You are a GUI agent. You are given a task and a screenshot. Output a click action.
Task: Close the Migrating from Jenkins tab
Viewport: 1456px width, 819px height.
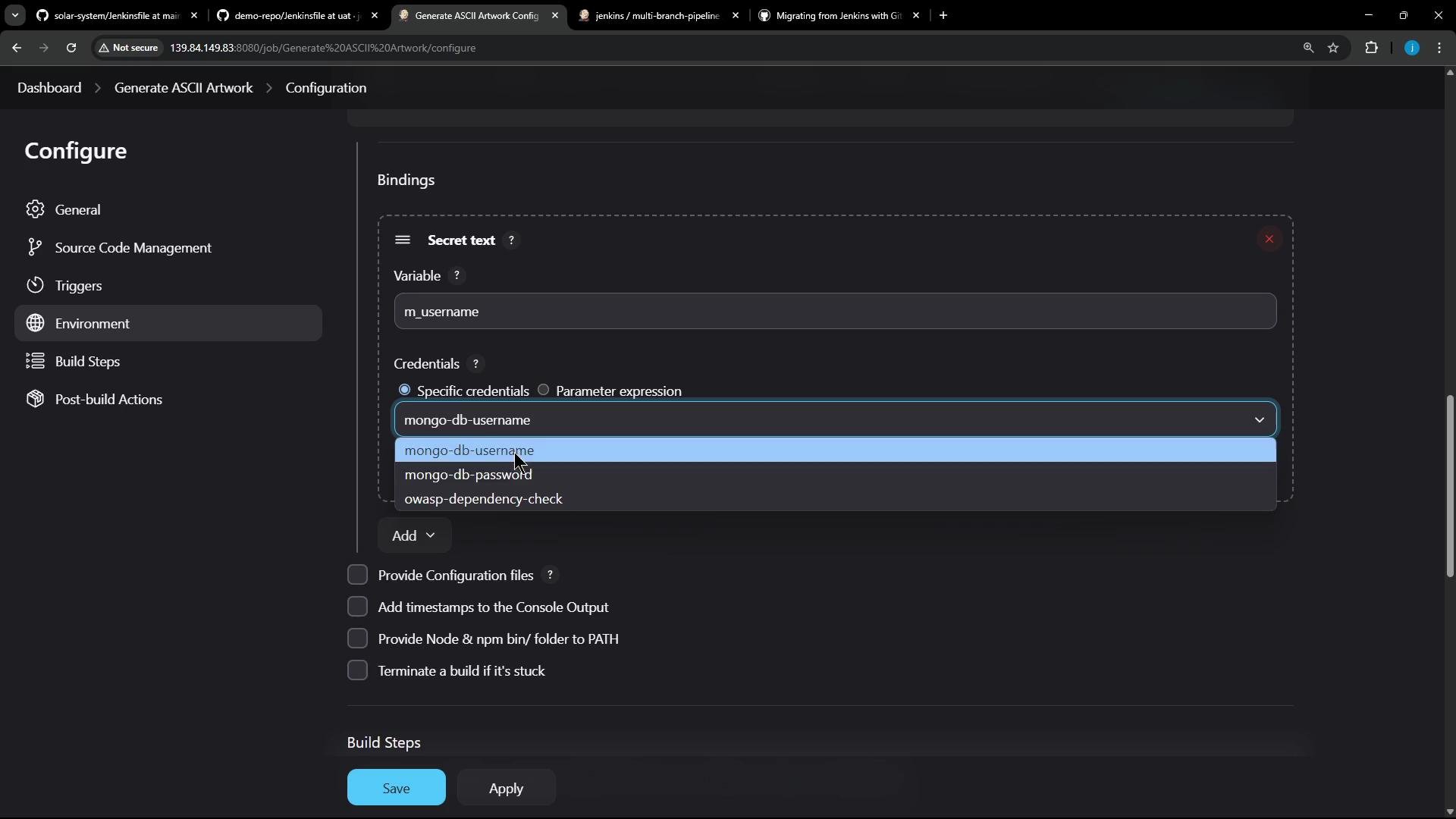pos(916,15)
